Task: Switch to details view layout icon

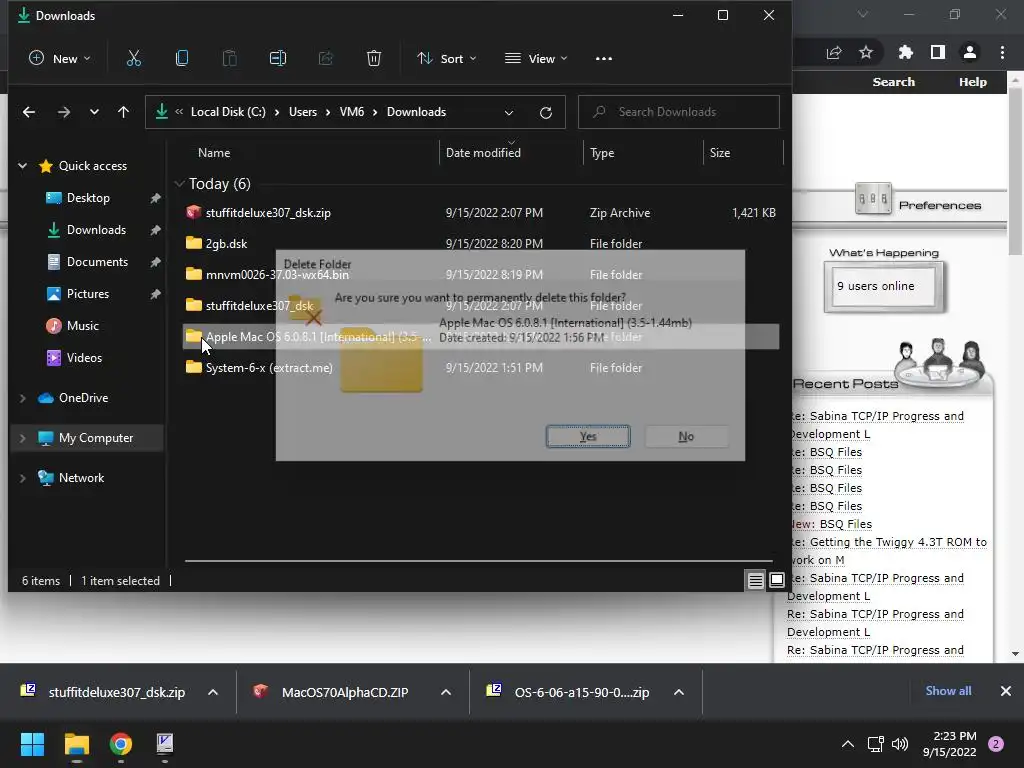Action: (756, 580)
